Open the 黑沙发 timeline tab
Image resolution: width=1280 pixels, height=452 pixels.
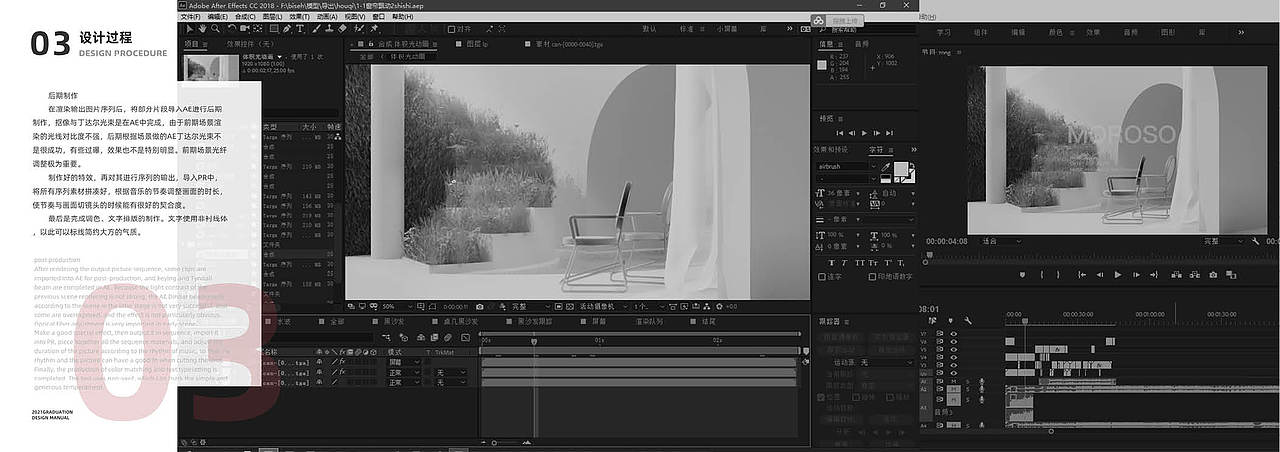point(394,322)
